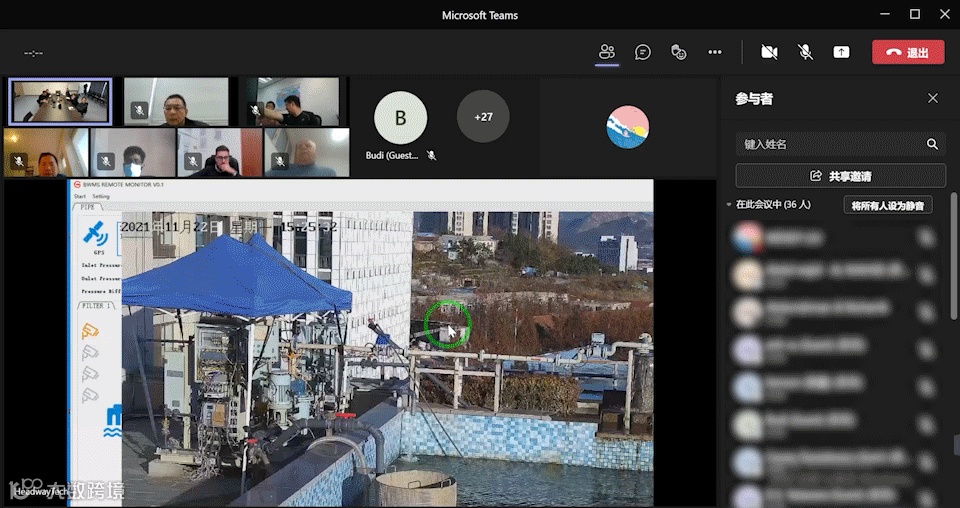Select the bottom gray camera icon in BWMS
The width and height of the screenshot is (960, 508).
[90, 395]
